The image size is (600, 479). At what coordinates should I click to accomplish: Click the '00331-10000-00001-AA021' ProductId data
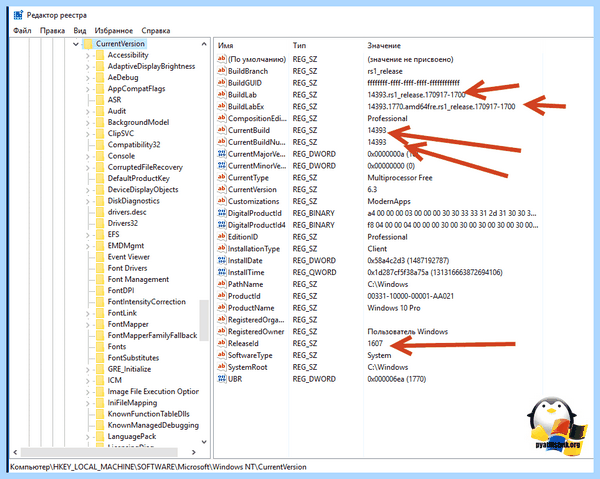(411, 296)
